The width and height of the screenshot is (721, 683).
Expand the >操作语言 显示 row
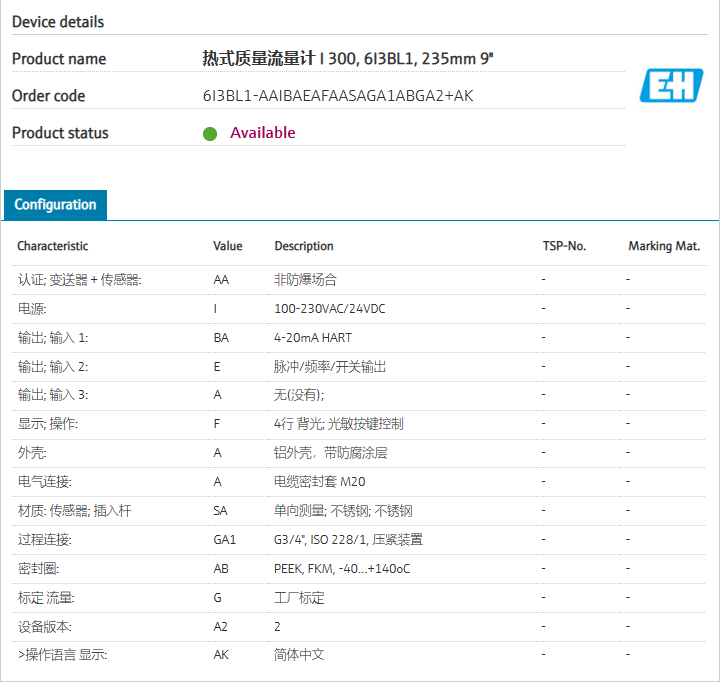(x=62, y=655)
